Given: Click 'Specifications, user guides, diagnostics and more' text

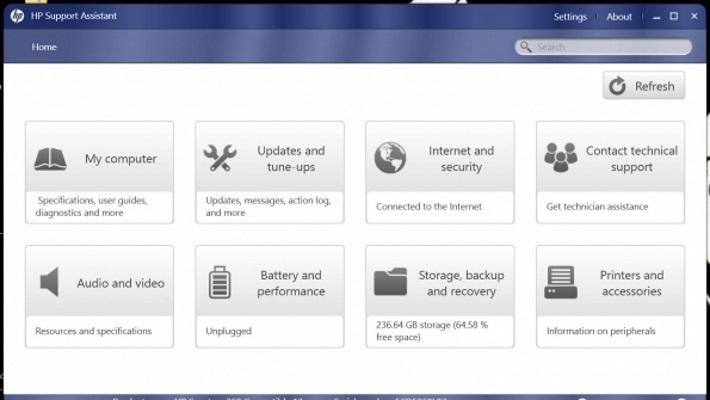Looking at the screenshot, I should [91, 207].
